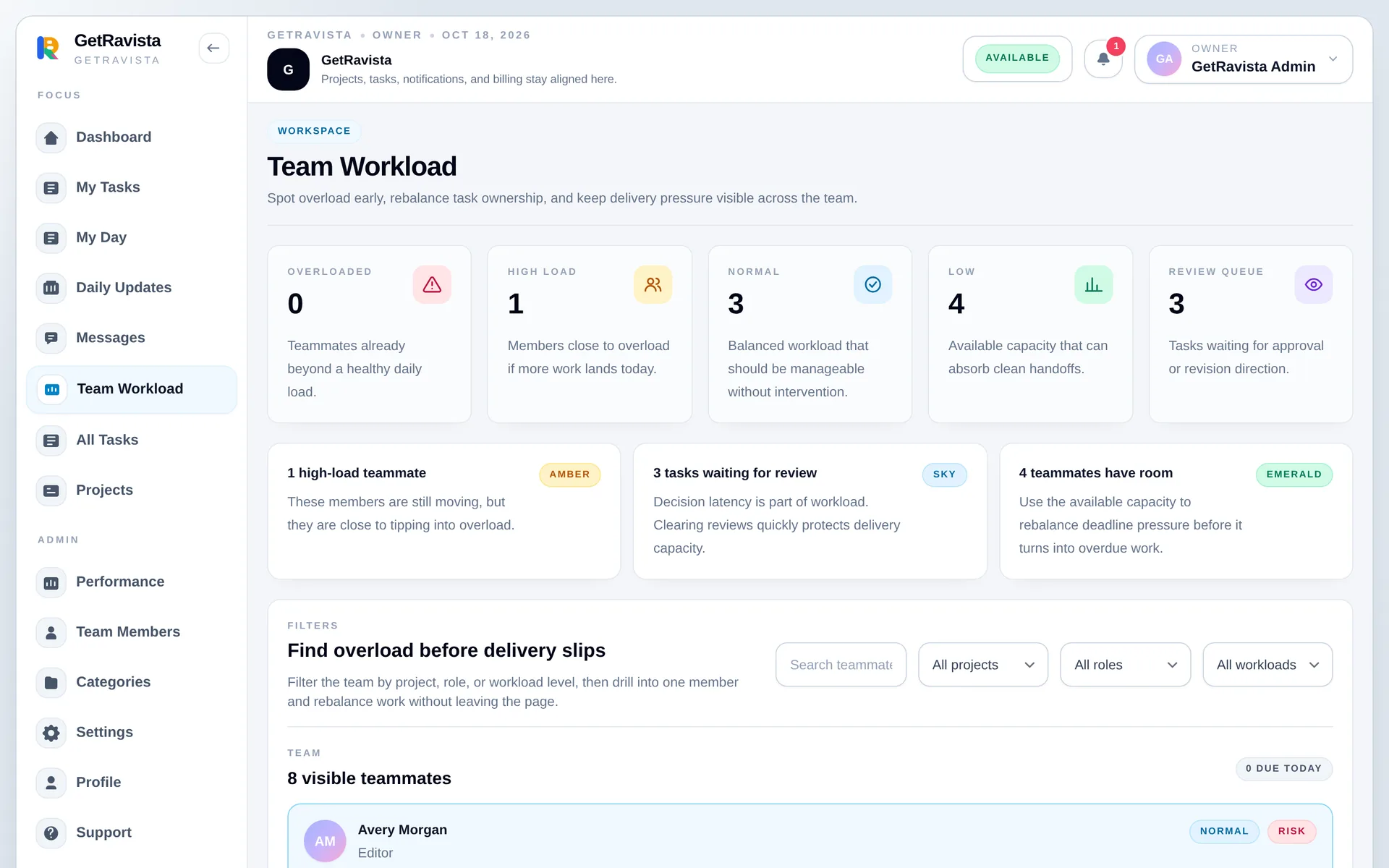Screen dimensions: 1389x868
Task: Collapse sidebar with back arrow button
Action: coord(213,48)
